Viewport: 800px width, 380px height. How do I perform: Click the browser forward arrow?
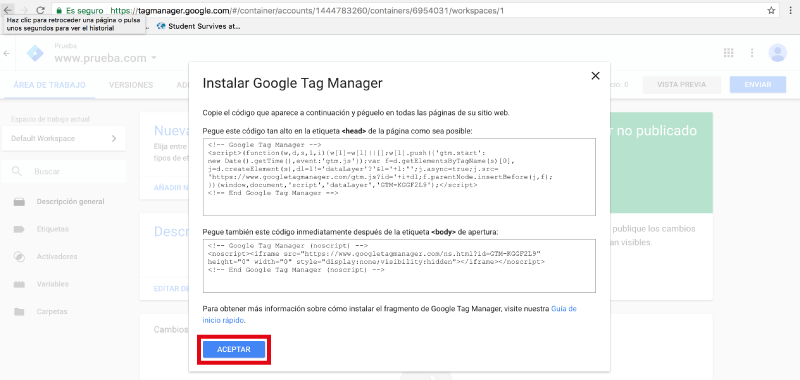pos(24,10)
